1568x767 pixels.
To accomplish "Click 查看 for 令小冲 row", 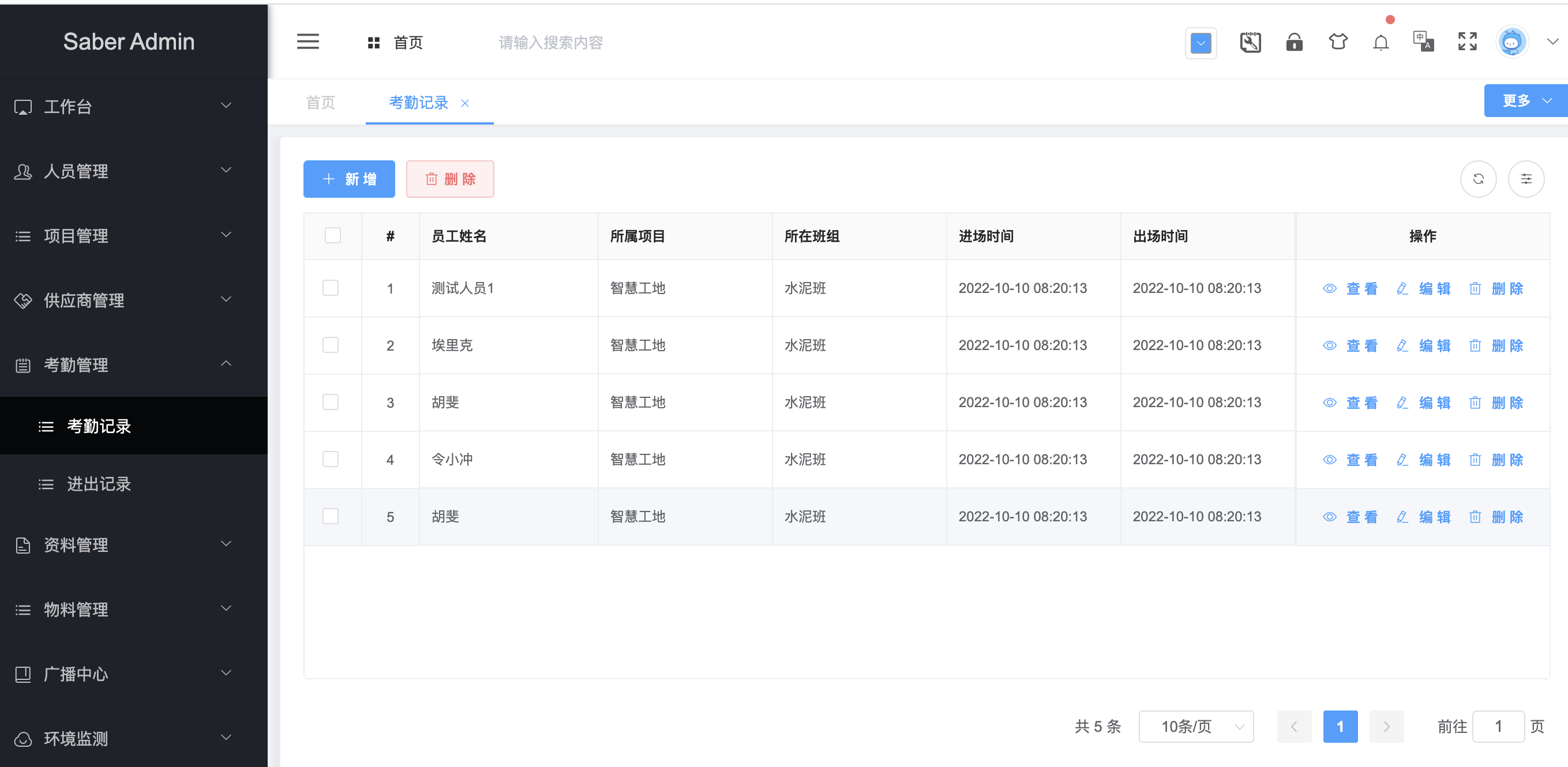I will pyautogui.click(x=1349, y=460).
